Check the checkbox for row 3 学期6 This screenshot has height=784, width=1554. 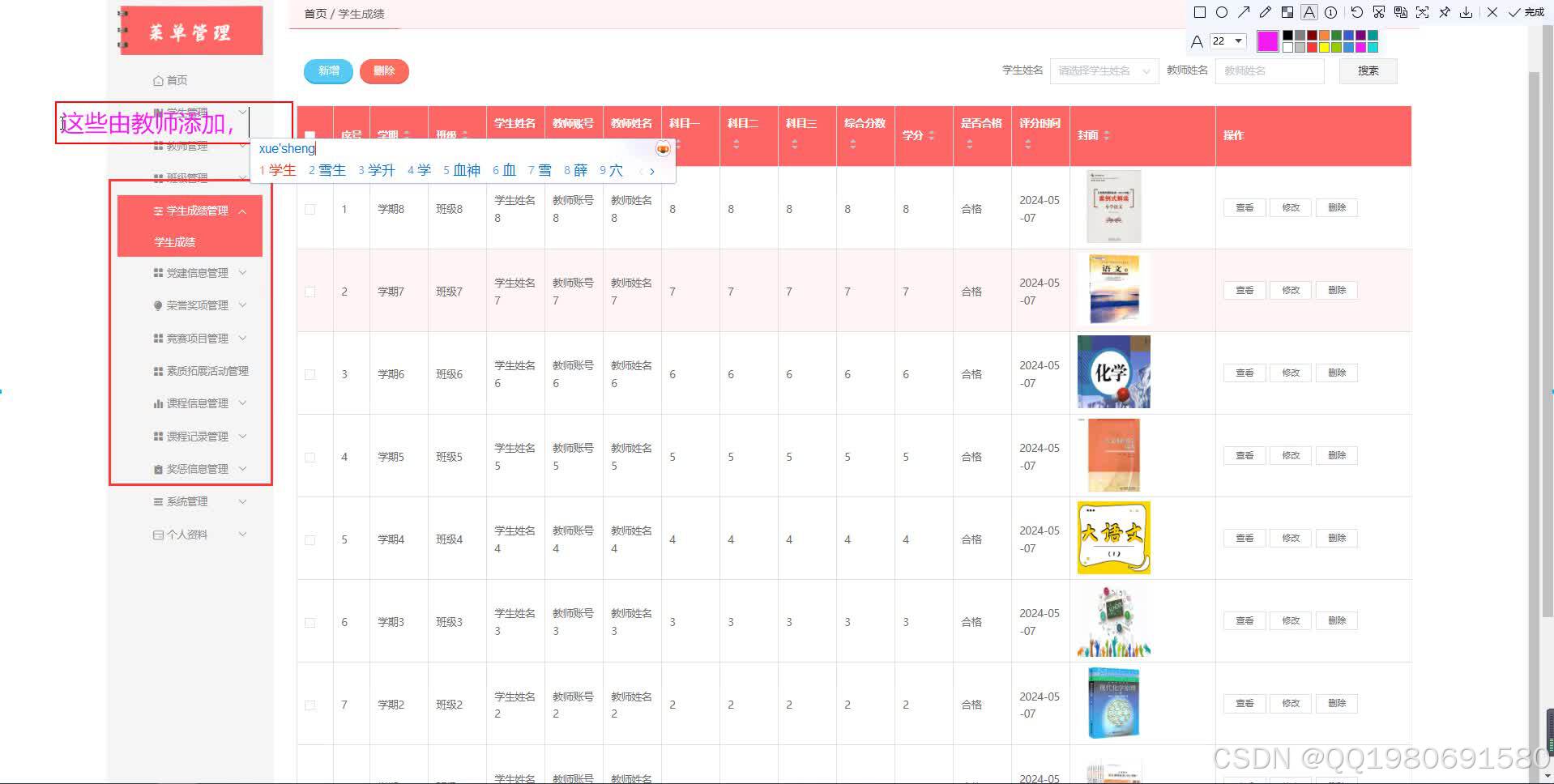(x=310, y=374)
